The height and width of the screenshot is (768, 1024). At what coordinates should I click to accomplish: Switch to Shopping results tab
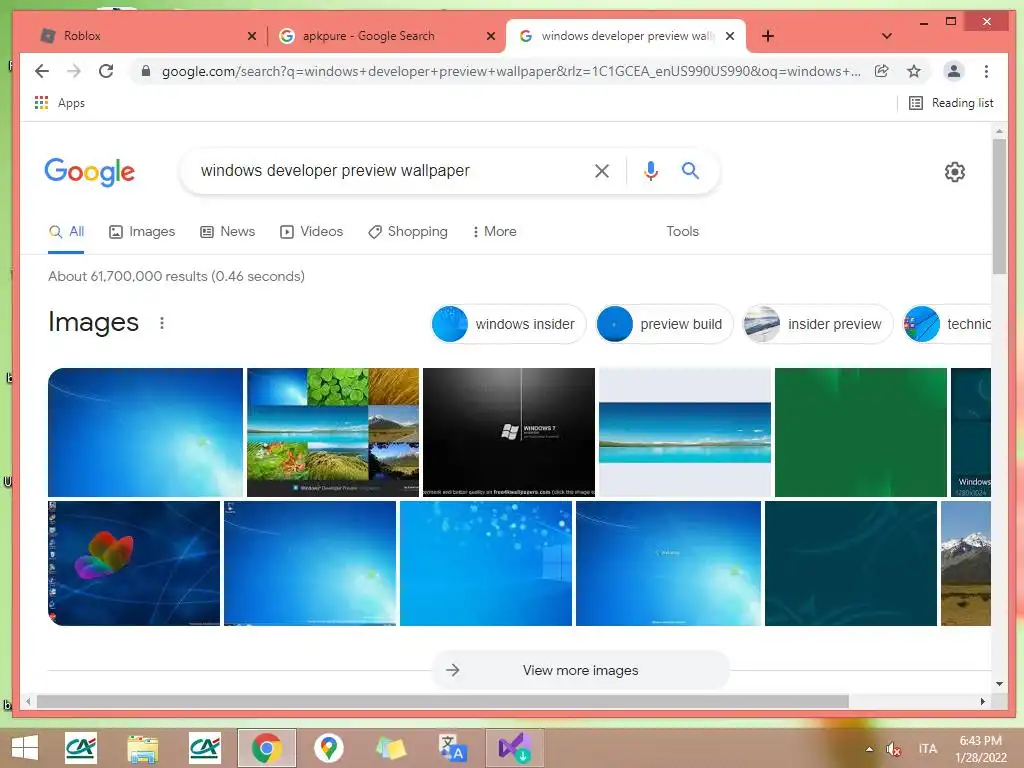pyautogui.click(x=408, y=232)
